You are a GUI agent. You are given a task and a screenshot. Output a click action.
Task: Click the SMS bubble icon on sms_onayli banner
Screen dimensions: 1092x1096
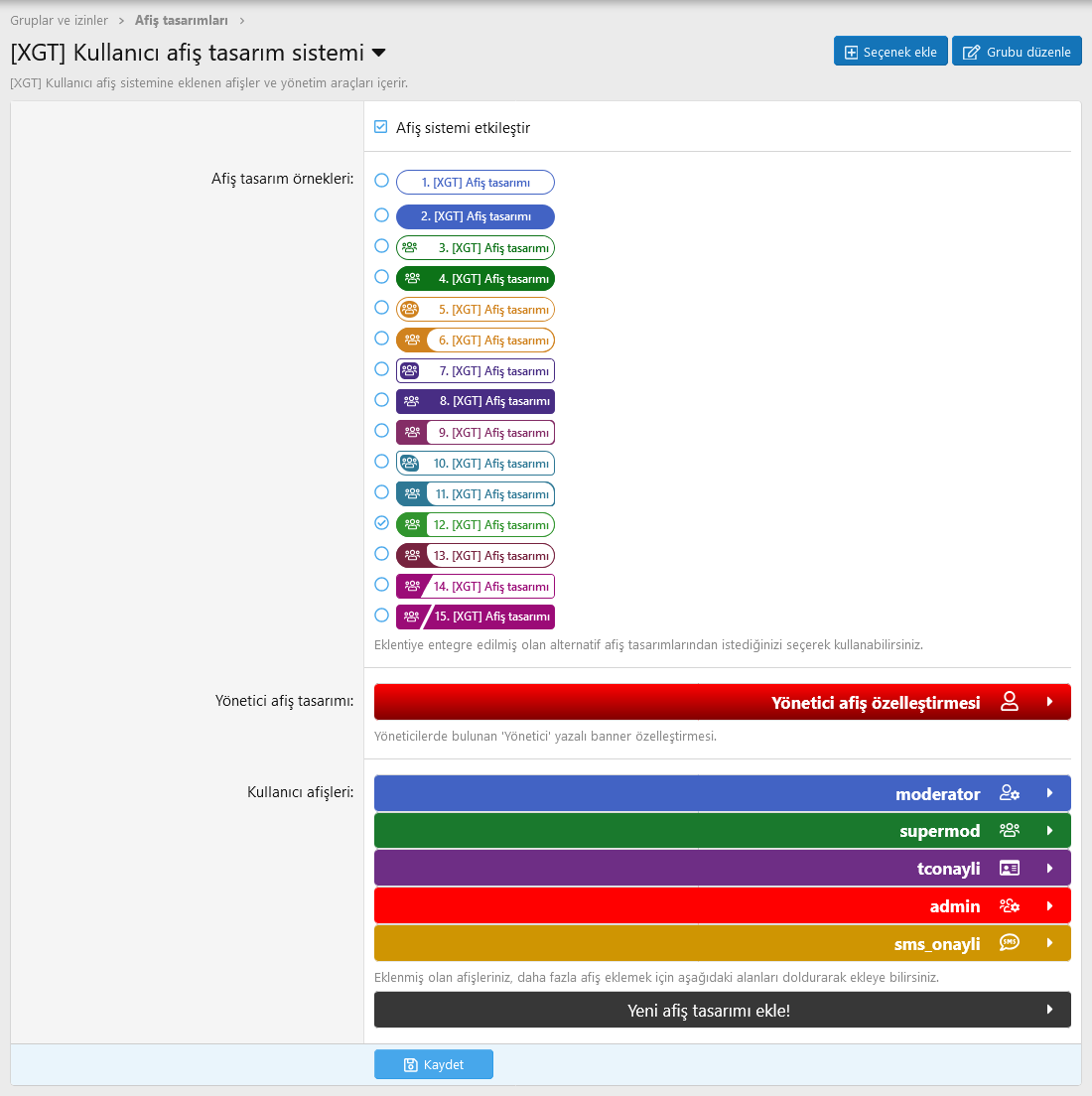1010,943
